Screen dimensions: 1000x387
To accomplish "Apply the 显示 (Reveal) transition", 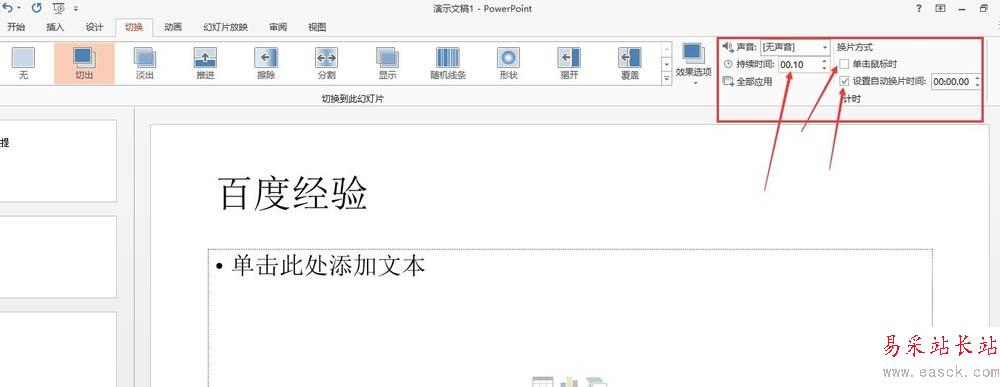I will (387, 63).
